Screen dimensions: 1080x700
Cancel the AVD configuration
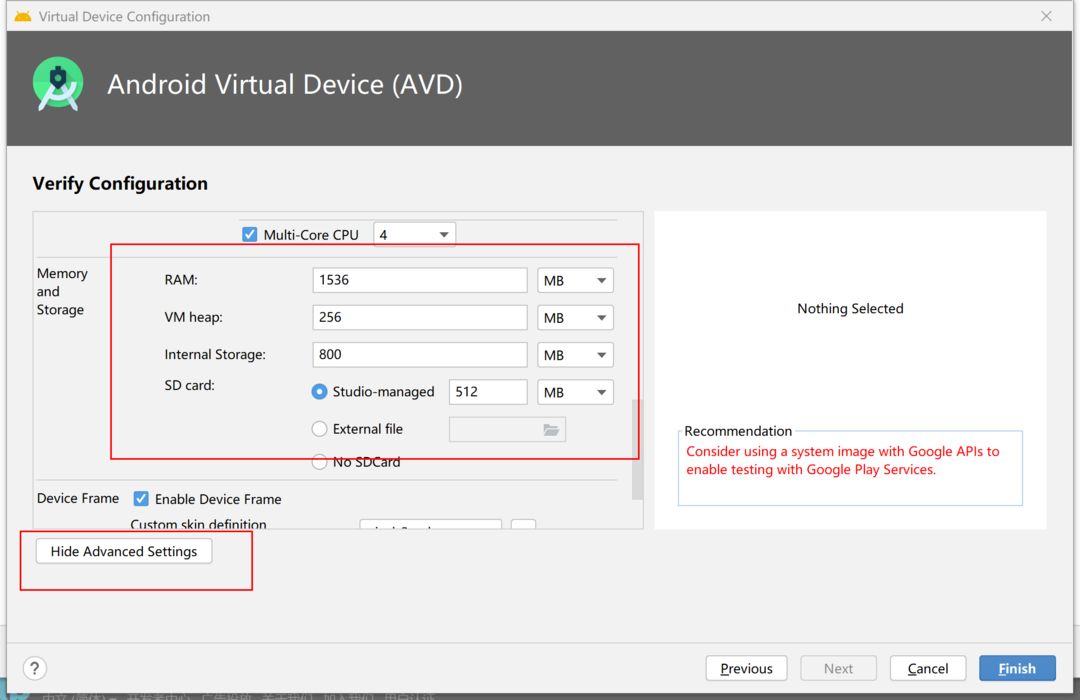[x=928, y=668]
